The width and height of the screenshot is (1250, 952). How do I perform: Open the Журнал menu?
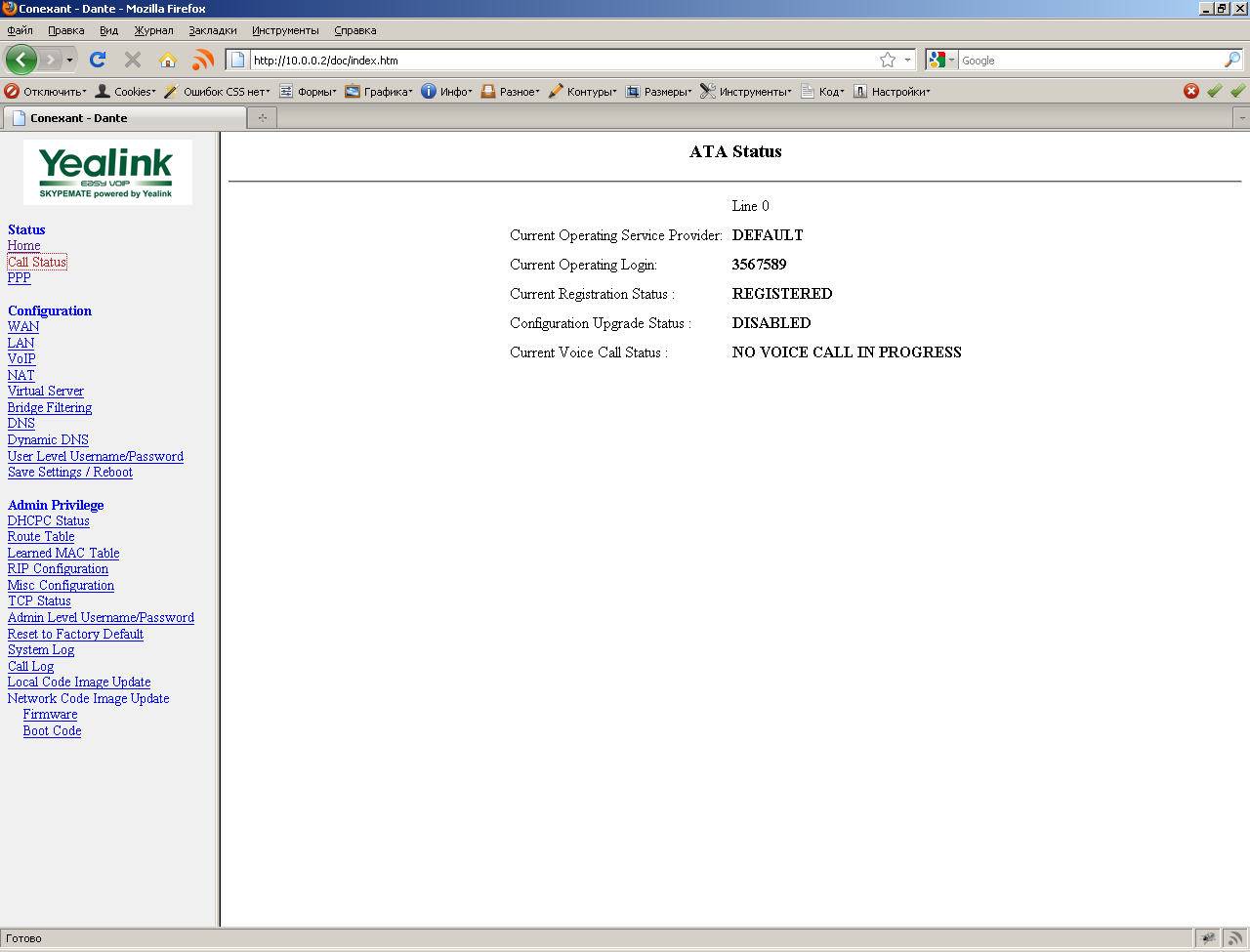click(154, 30)
